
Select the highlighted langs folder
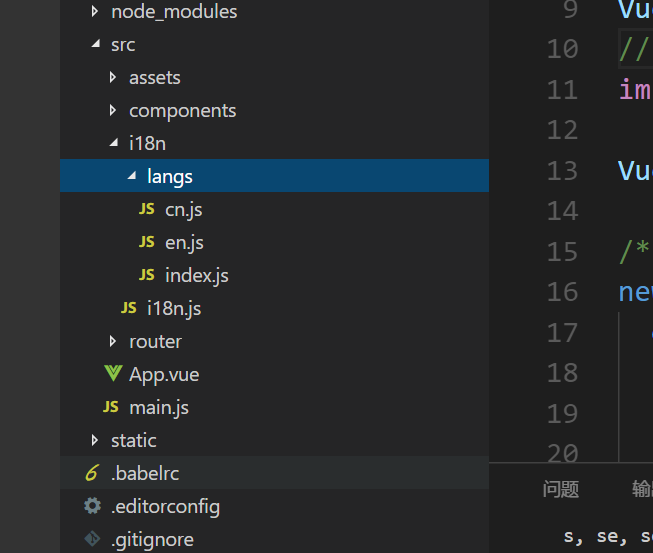tap(274, 175)
